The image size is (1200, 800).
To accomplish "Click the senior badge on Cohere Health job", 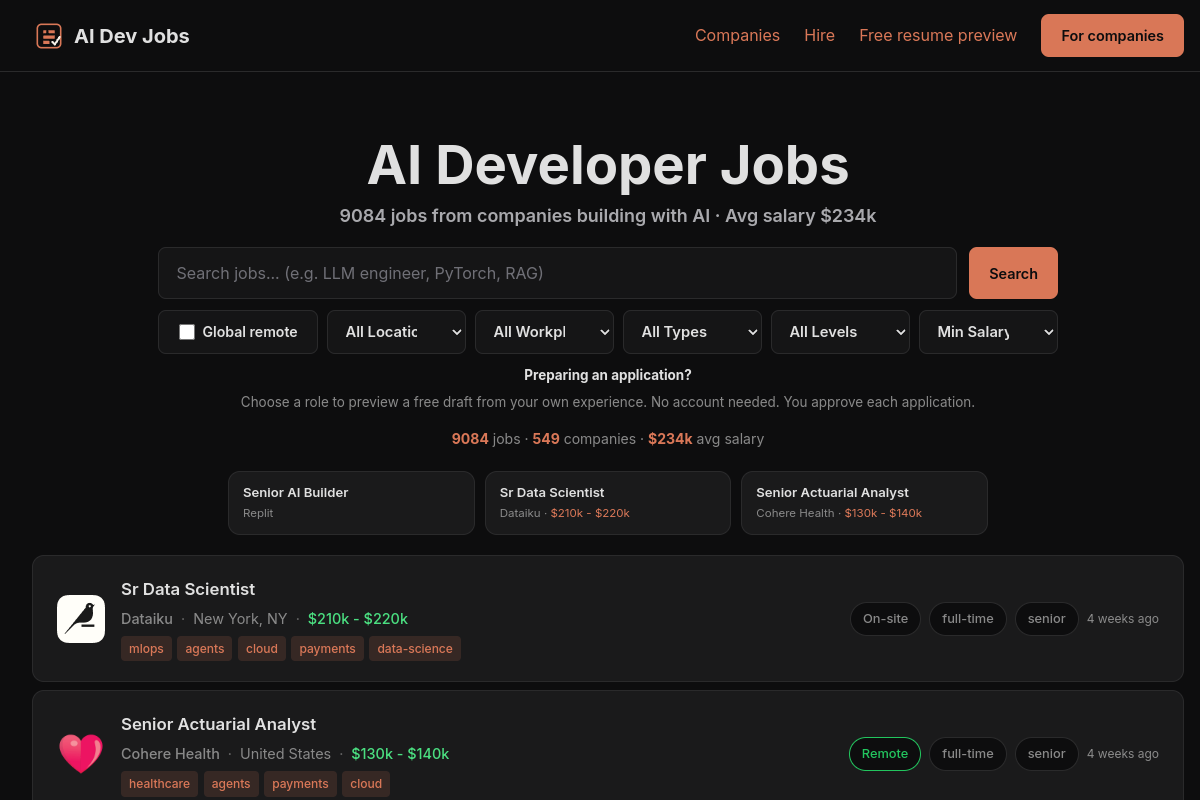I will [x=1047, y=754].
